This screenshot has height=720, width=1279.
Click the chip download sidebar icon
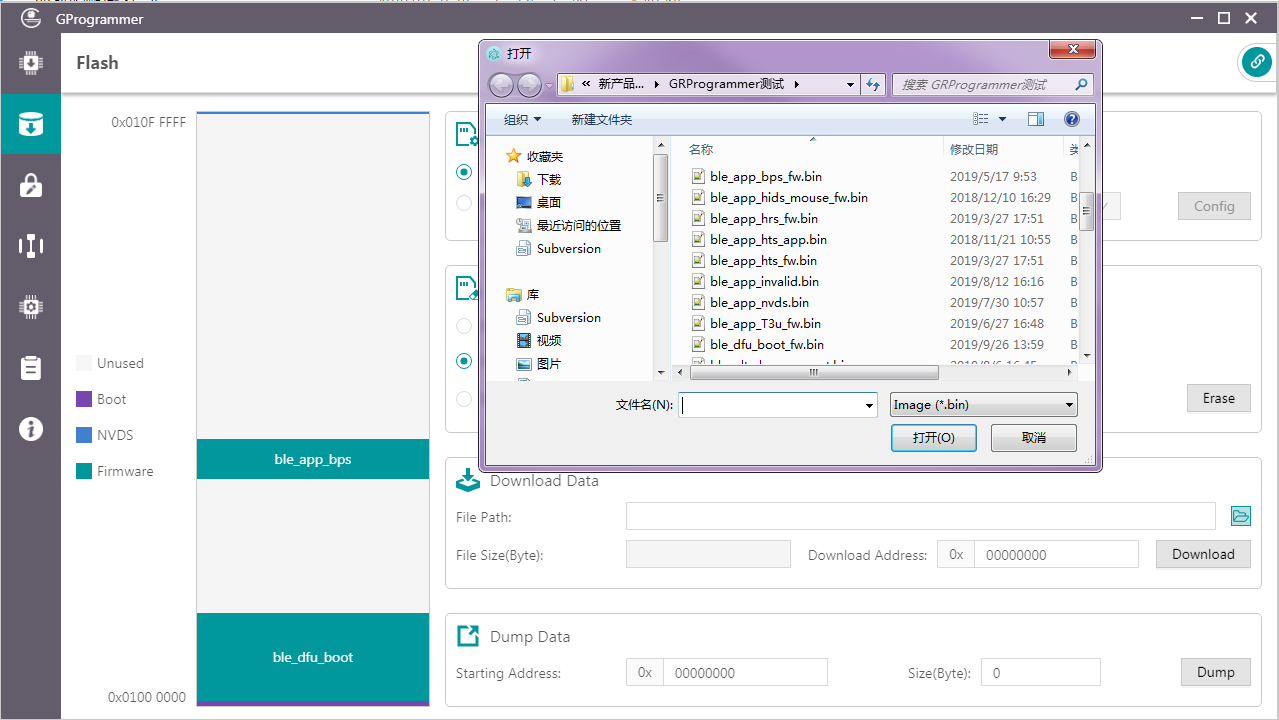[30, 64]
